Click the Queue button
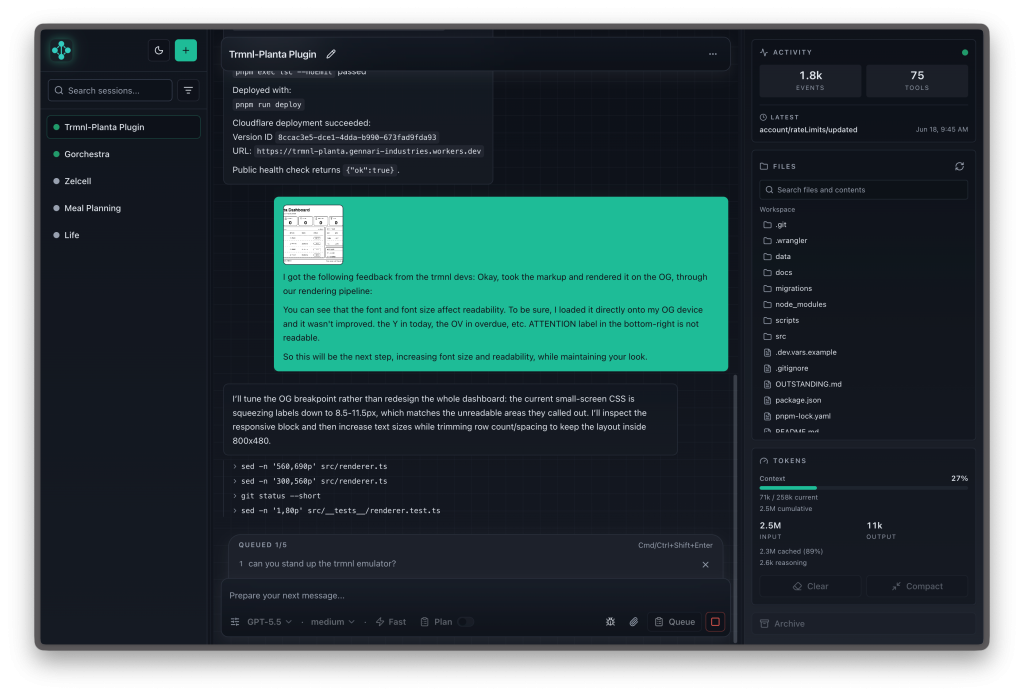Image resolution: width=1024 pixels, height=696 pixels. [x=675, y=622]
